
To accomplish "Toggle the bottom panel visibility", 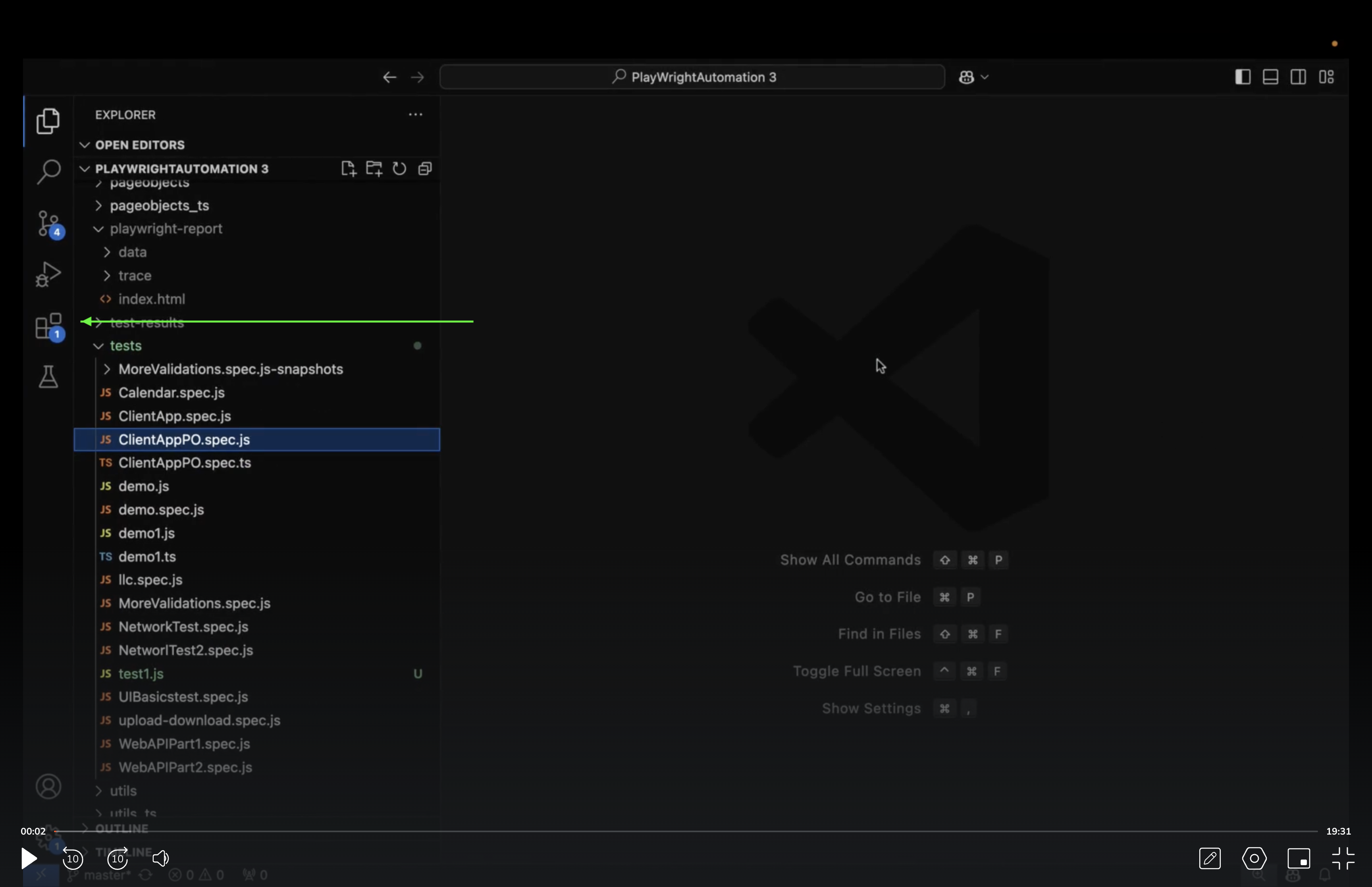I will (x=1271, y=77).
